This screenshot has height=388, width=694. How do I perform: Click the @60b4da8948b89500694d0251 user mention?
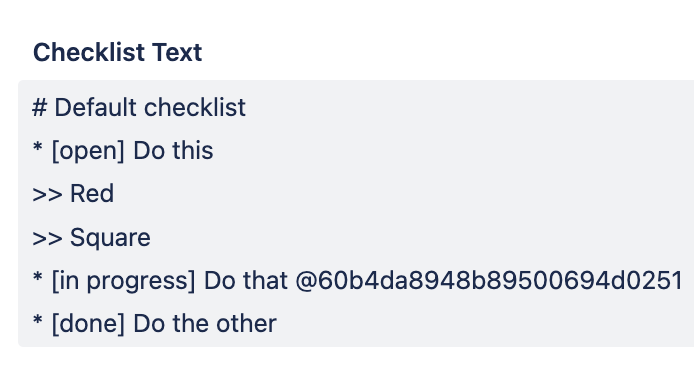[x=489, y=280]
